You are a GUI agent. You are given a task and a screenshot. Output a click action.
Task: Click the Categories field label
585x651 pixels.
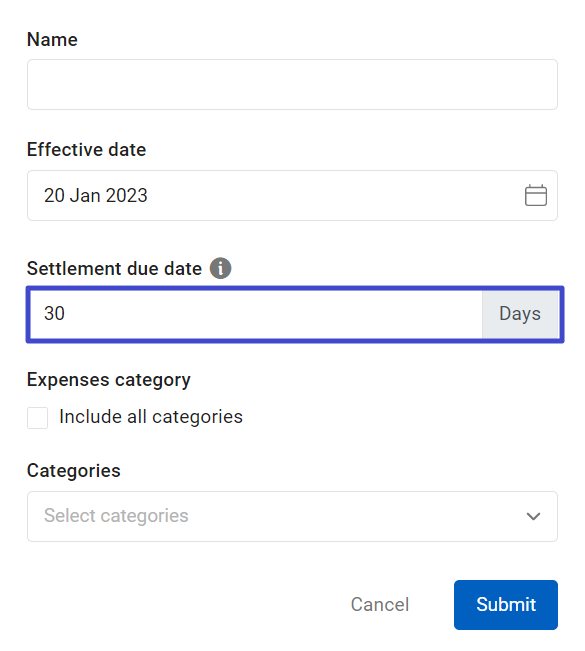(74, 471)
